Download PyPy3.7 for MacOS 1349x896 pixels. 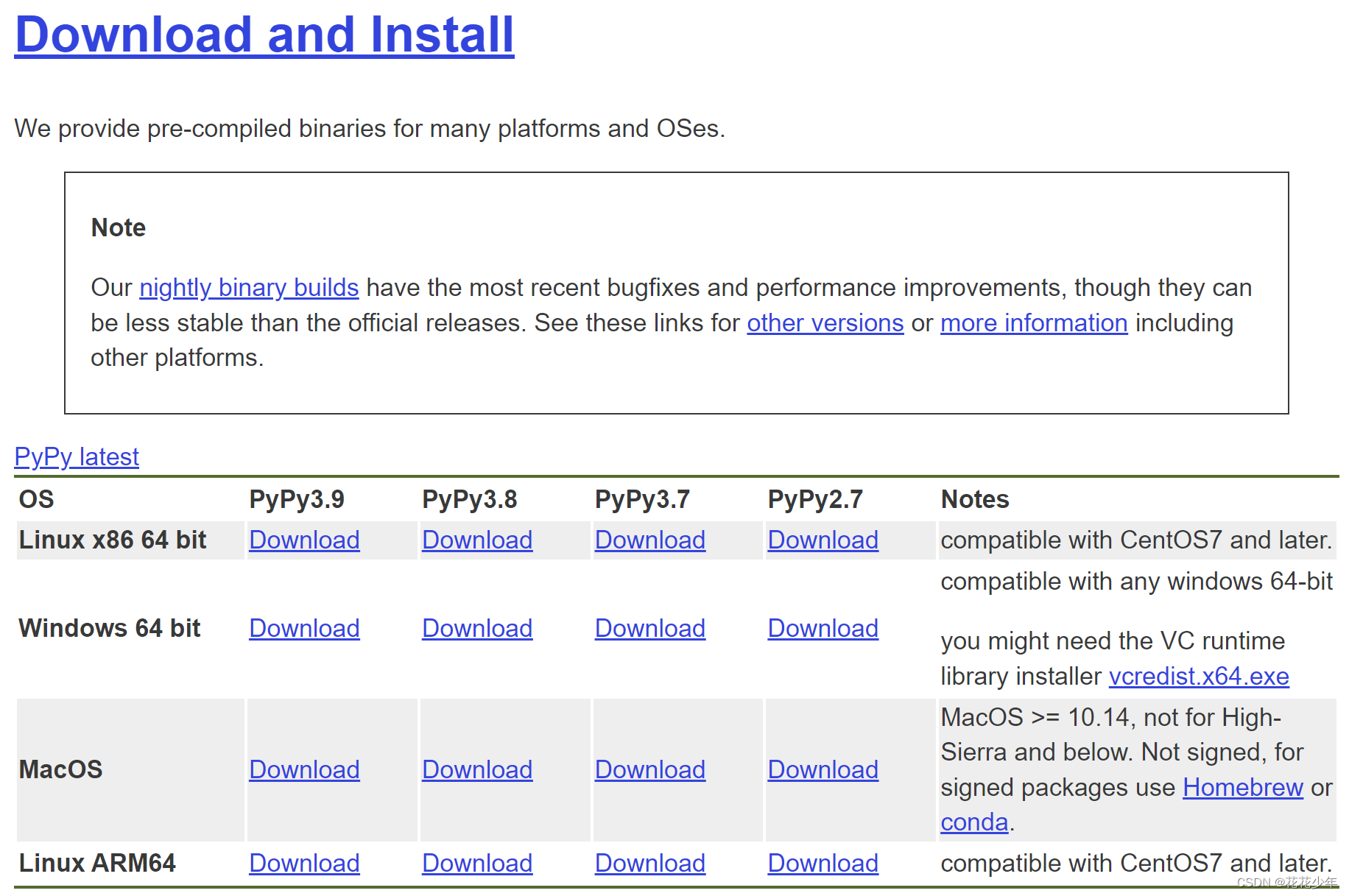(x=650, y=769)
